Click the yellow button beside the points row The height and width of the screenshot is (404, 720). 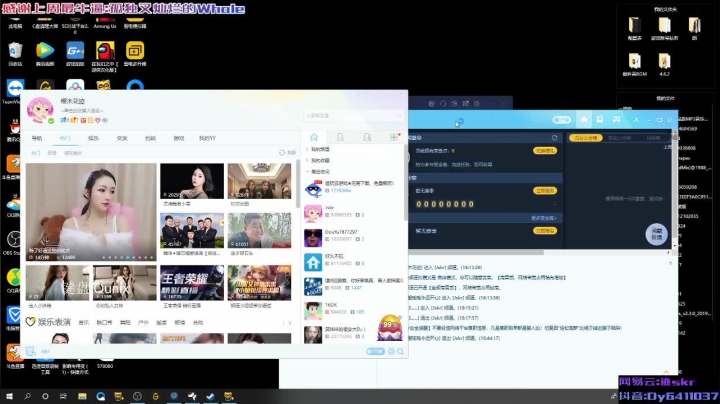(545, 151)
